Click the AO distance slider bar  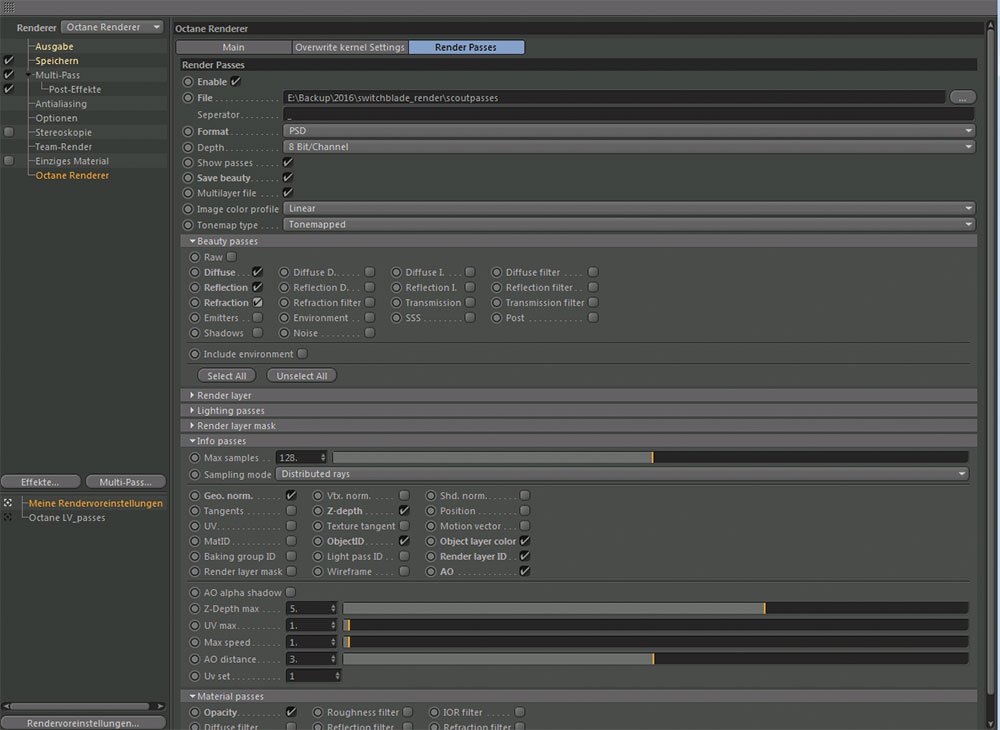[x=656, y=659]
